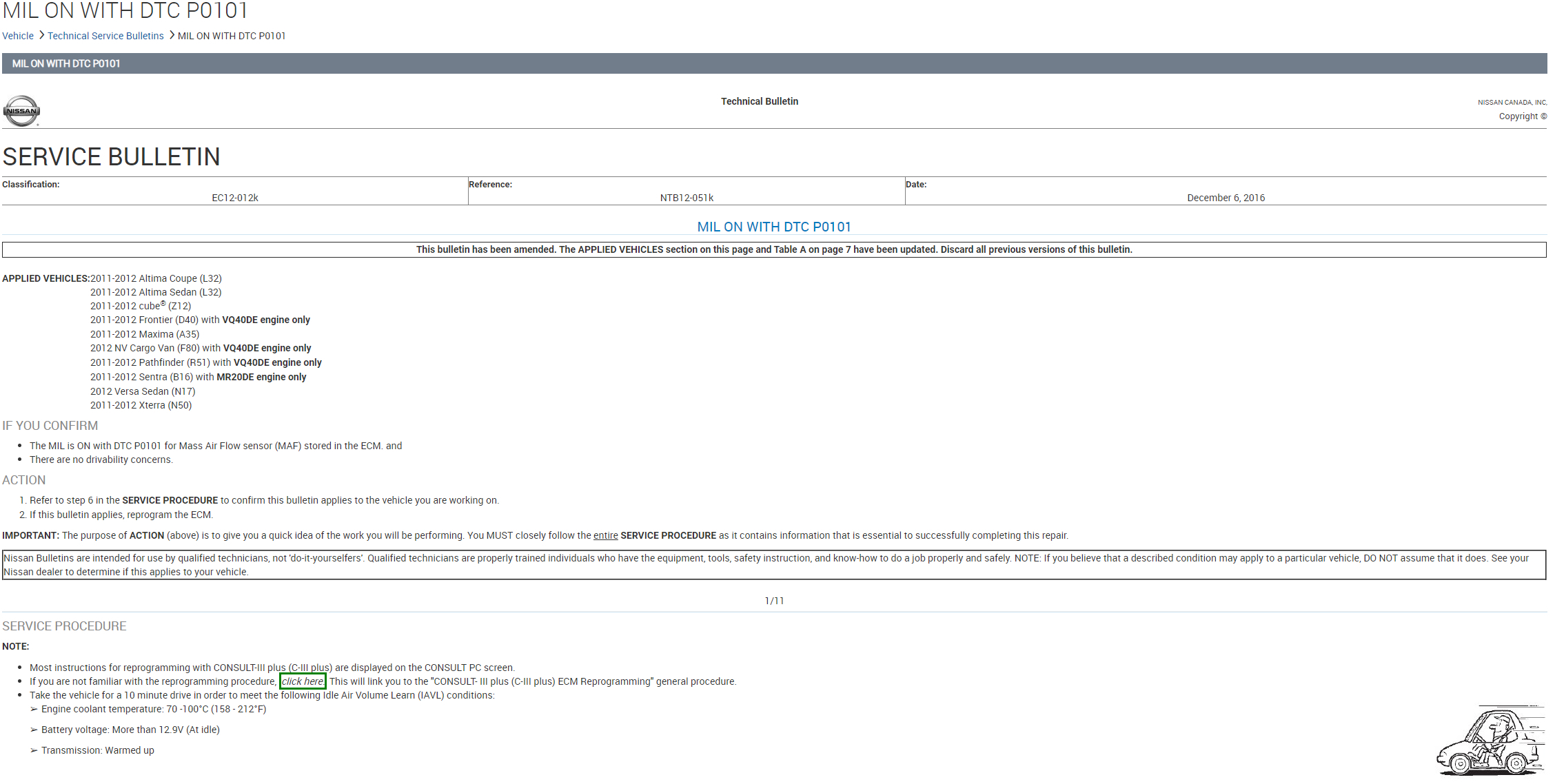Click the SERVICE BULLETIN heading

point(111,157)
